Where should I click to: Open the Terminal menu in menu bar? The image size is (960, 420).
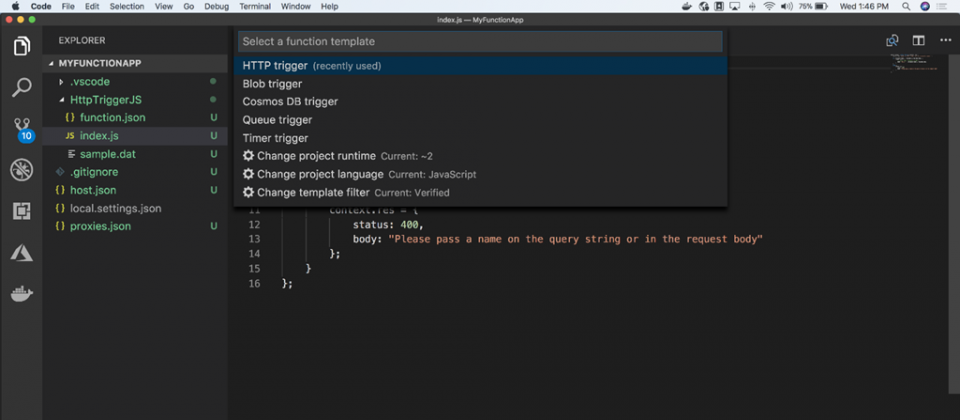pos(254,6)
